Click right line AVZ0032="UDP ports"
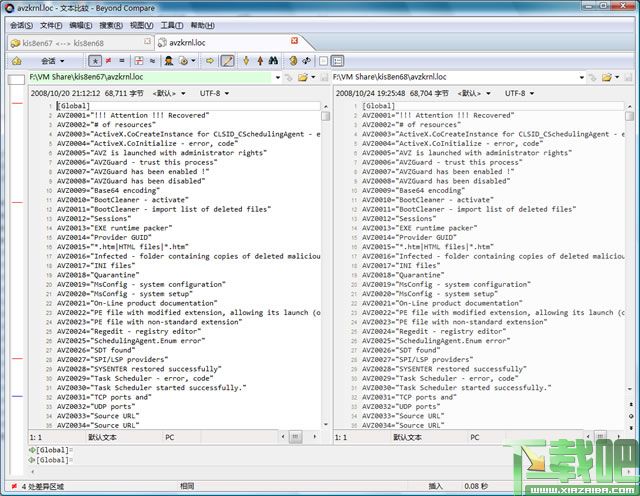Viewport: 640px width, 496px height. coord(401,407)
